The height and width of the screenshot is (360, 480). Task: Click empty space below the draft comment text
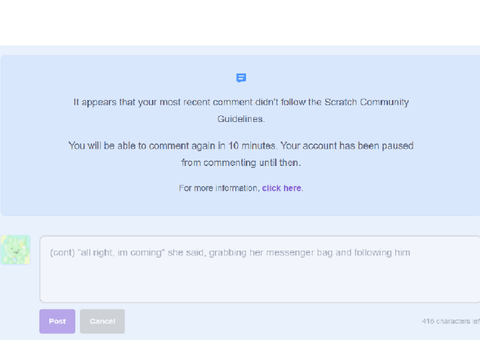[x=260, y=283]
